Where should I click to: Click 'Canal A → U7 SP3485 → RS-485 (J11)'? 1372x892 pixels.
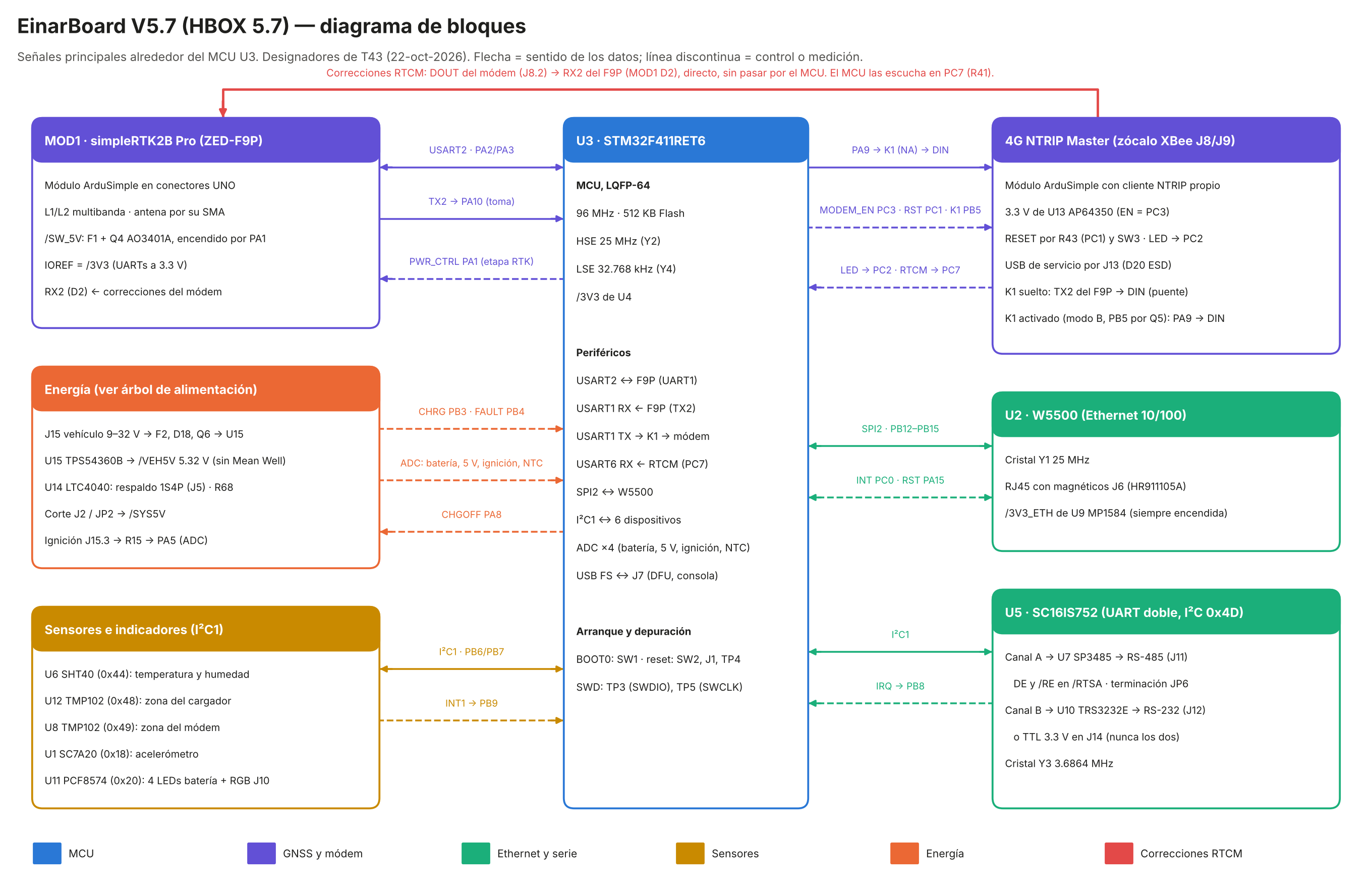pyautogui.click(x=1096, y=657)
